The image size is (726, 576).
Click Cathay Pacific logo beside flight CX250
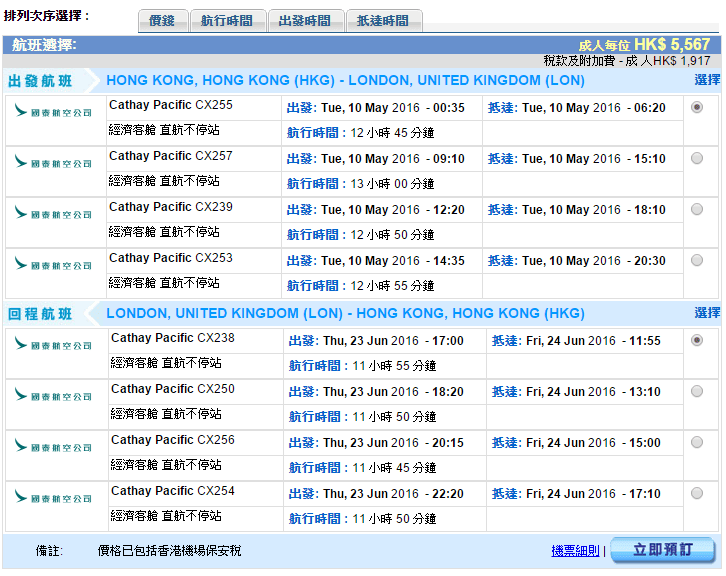click(53, 396)
